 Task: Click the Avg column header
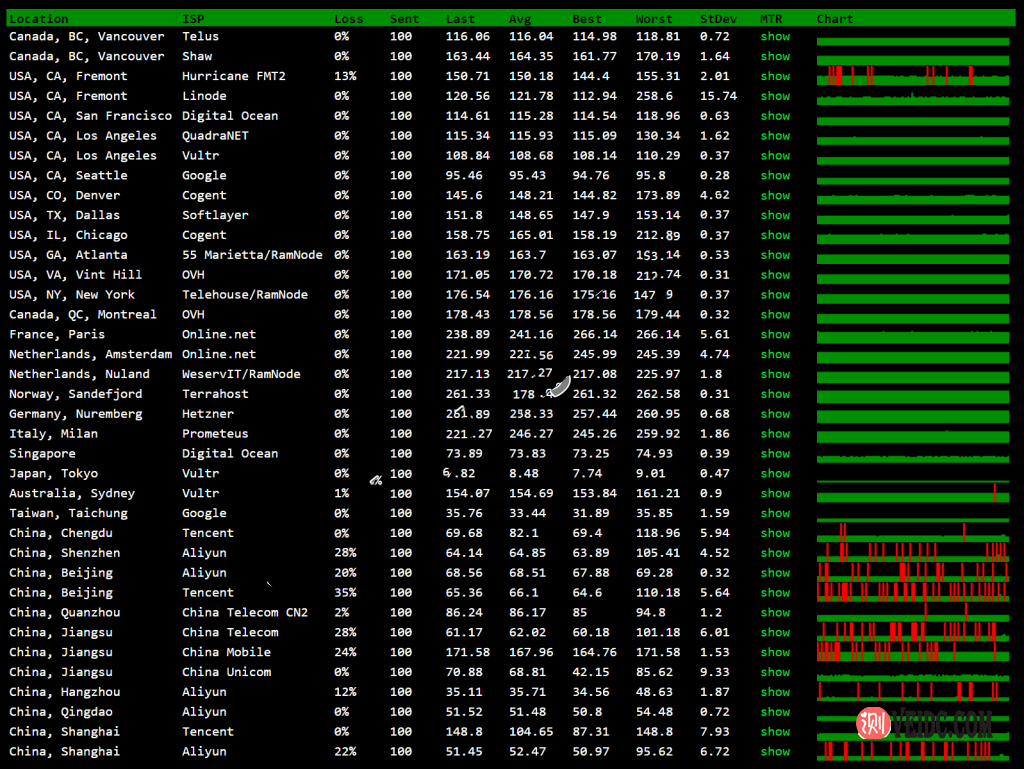point(520,19)
